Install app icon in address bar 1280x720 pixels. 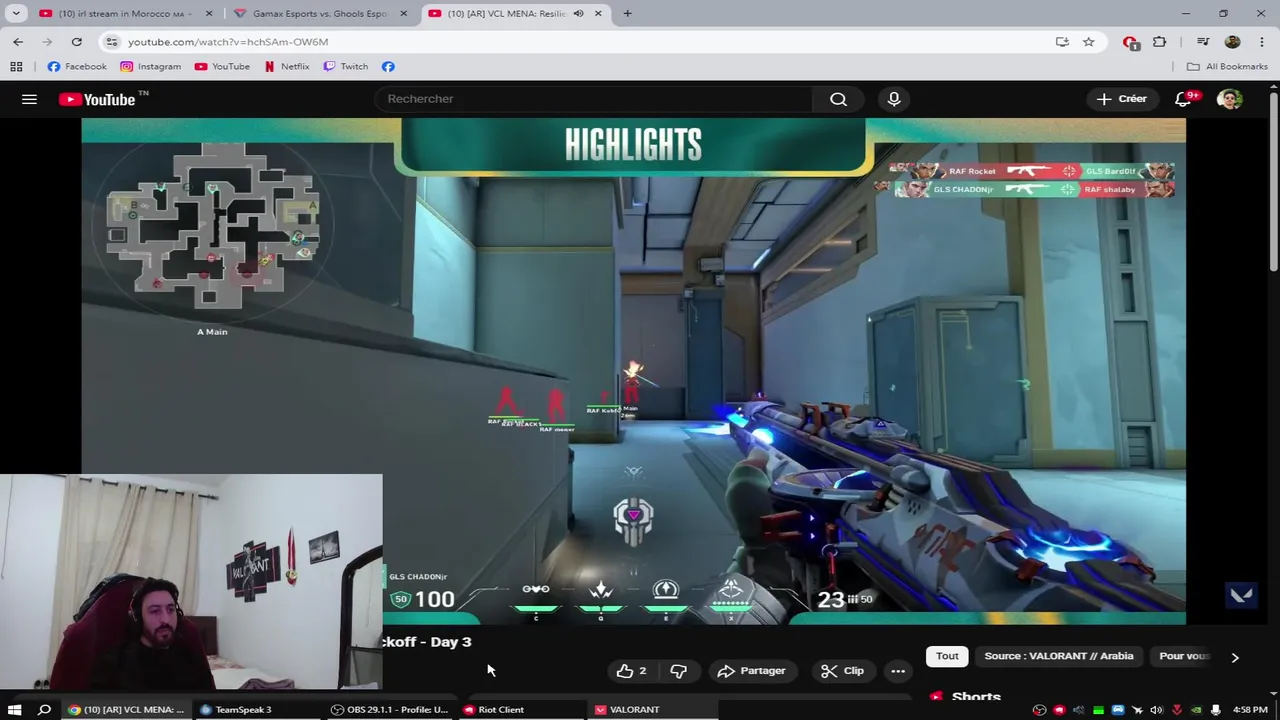click(x=1062, y=42)
